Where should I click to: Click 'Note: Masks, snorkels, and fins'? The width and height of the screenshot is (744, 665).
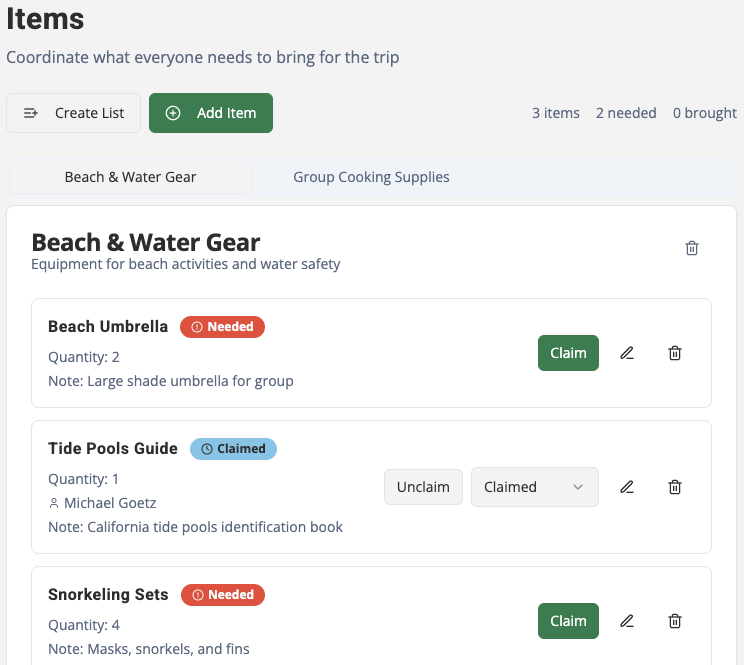click(149, 649)
